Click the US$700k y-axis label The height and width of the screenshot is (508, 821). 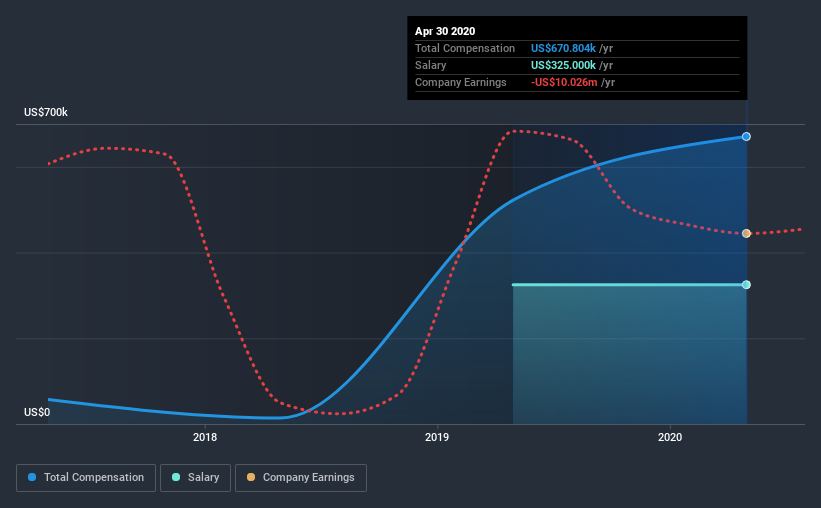[x=46, y=112]
